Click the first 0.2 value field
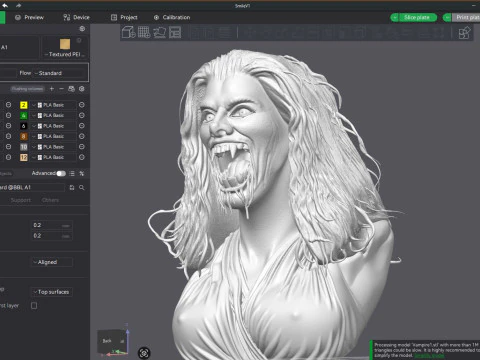Image resolution: width=480 pixels, height=360 pixels. click(52, 225)
